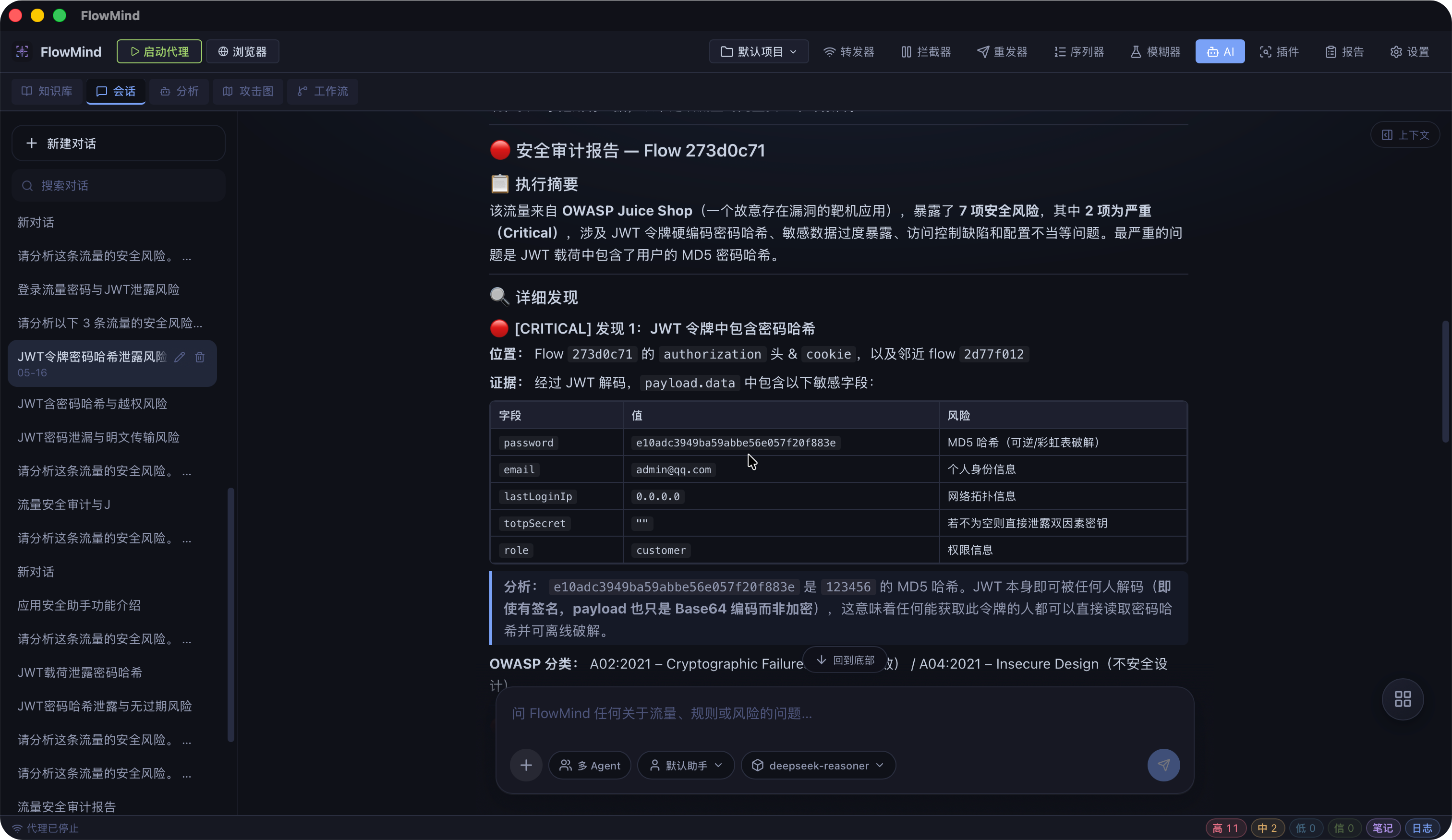The image size is (1452, 840).
Task: Focus the 问 FlowMind chat input box
Action: pos(845,714)
